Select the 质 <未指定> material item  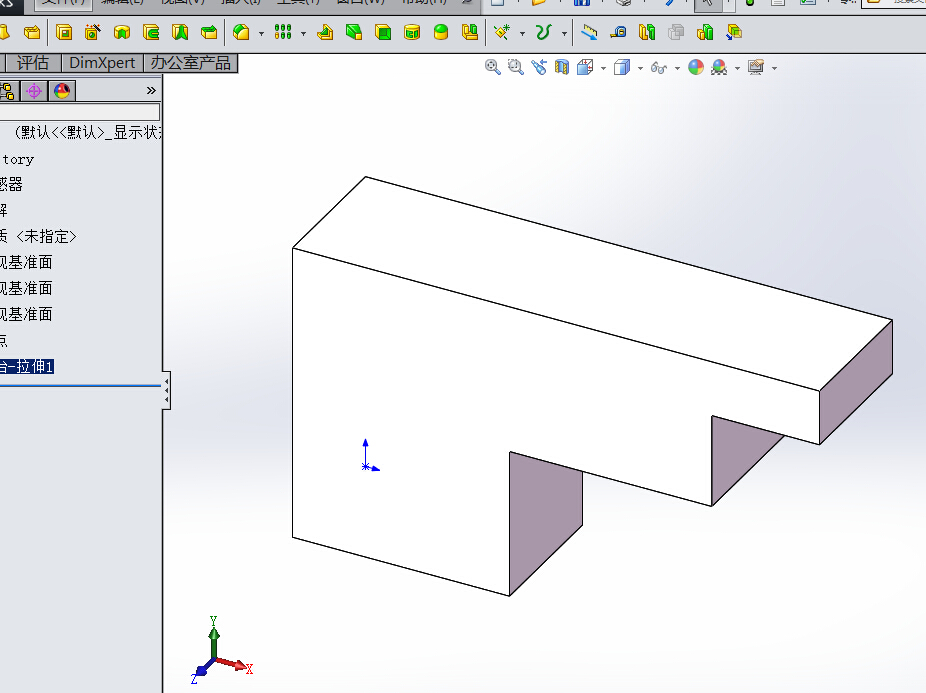click(x=38, y=236)
